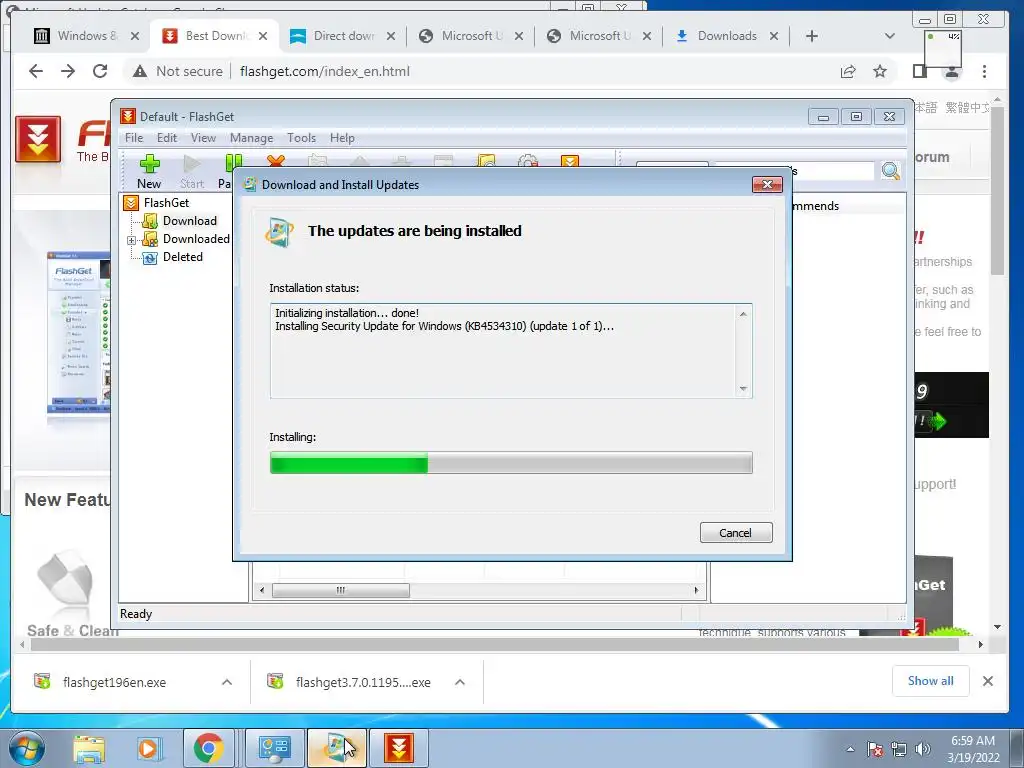The height and width of the screenshot is (768, 1024).
Task: Go forward in Chrome
Action: click(68, 71)
